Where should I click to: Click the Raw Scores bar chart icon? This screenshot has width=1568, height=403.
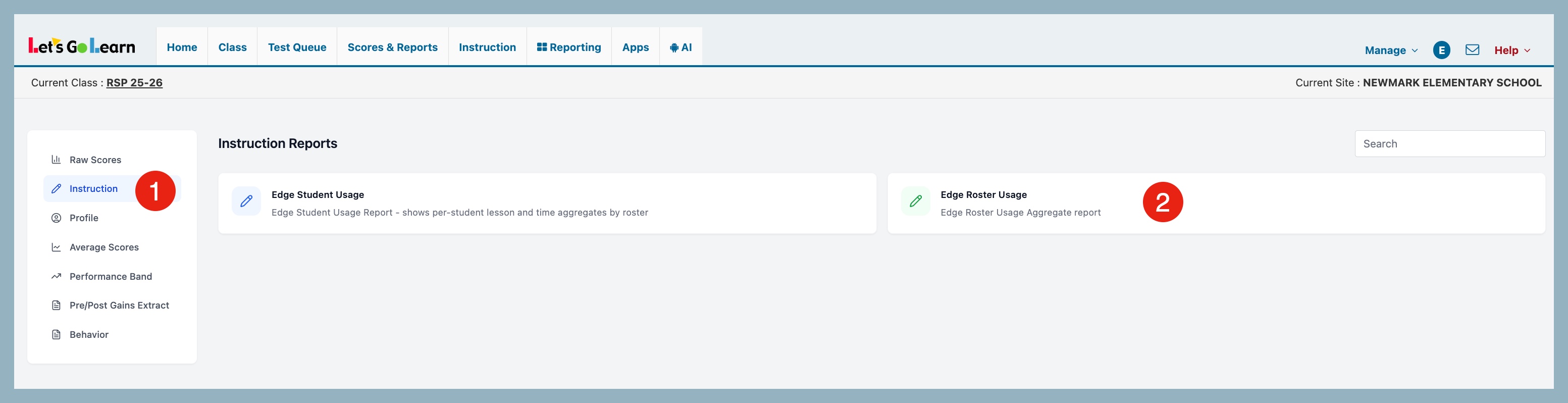point(56,160)
